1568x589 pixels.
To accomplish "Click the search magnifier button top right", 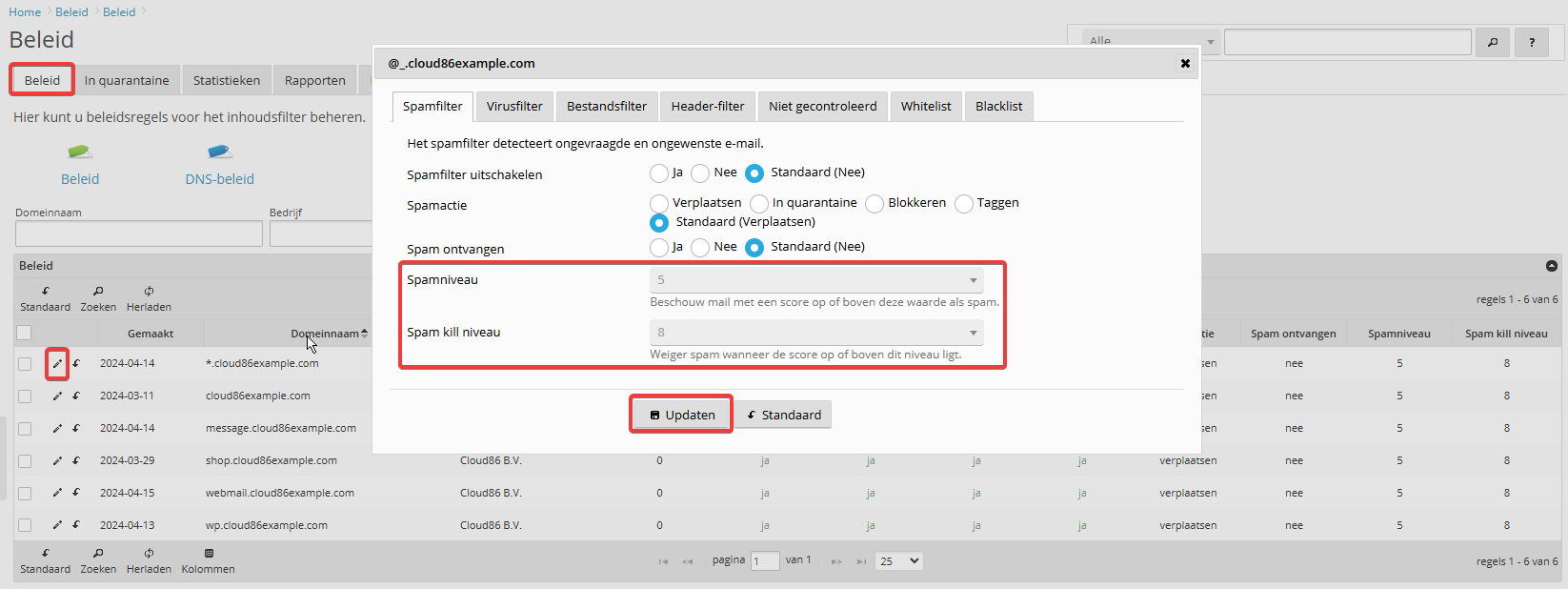I will tap(1493, 42).
